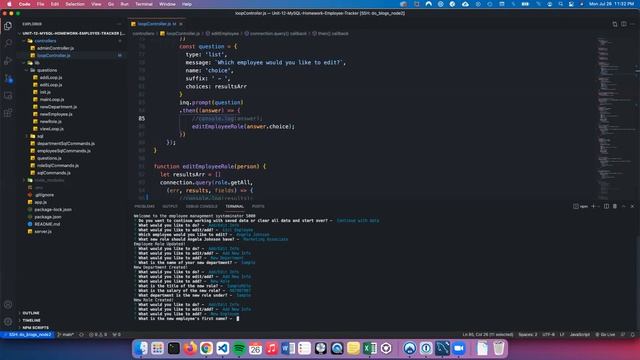Viewport: 640px width, 360px height.
Task: Switch to the PROBLEMS panel tab
Action: pyautogui.click(x=144, y=207)
